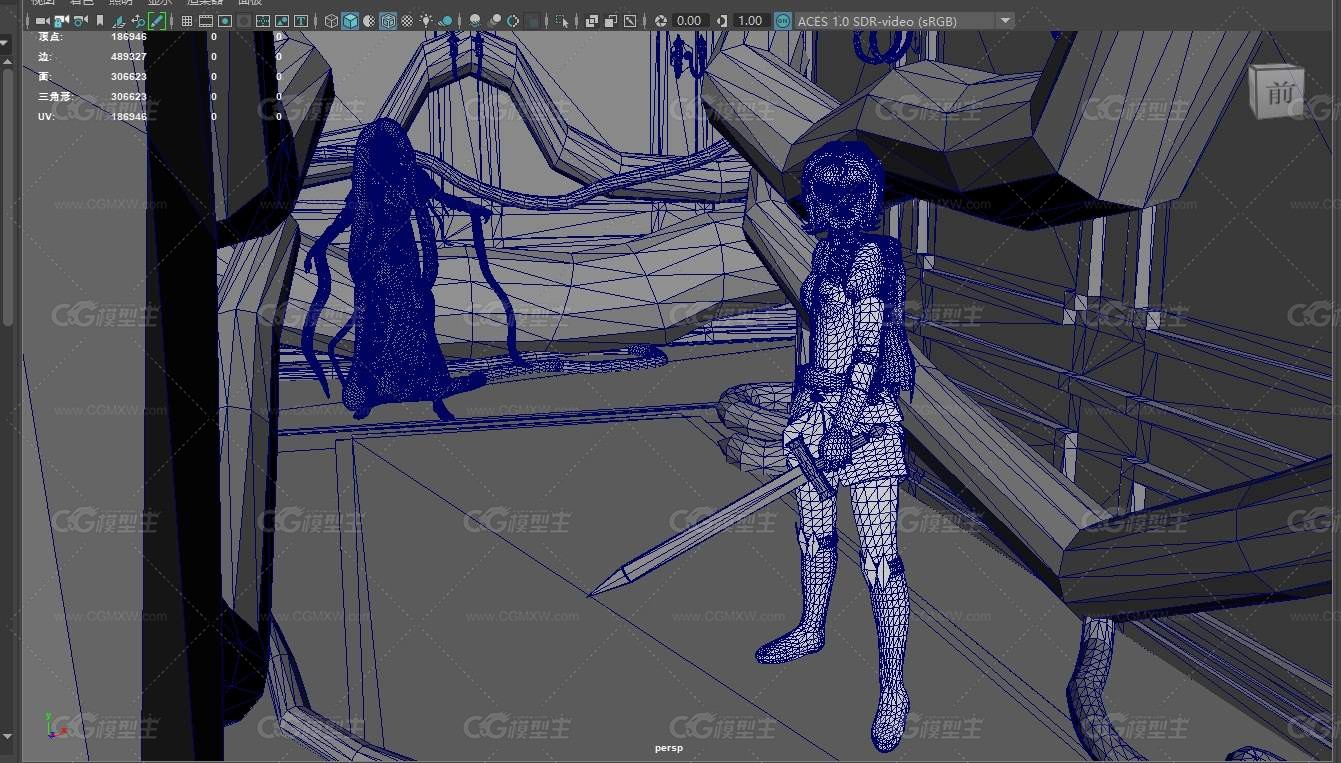Click the Depth of Field icon
This screenshot has height=763, width=1341.
click(534, 20)
